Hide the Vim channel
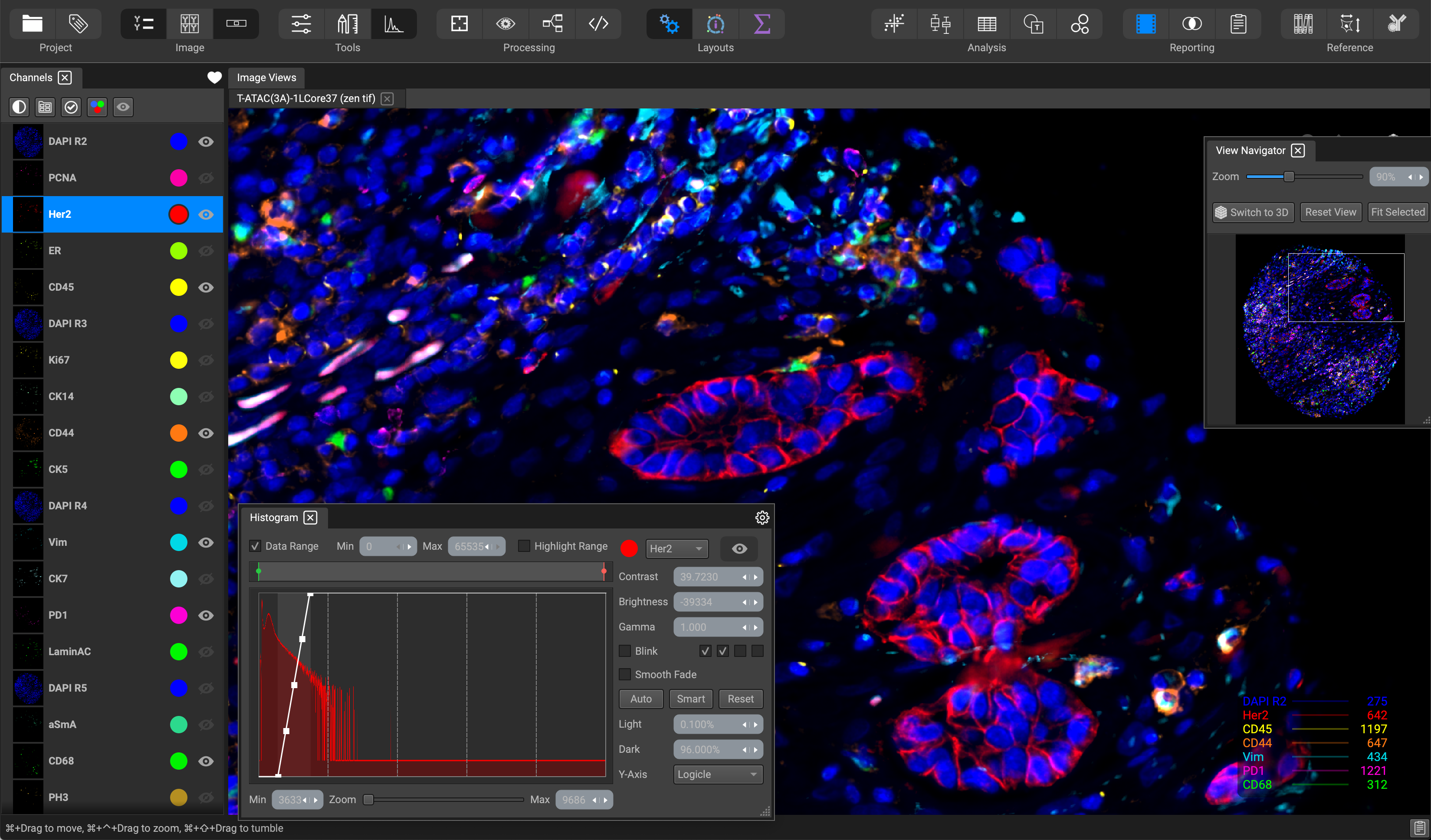 (206, 542)
